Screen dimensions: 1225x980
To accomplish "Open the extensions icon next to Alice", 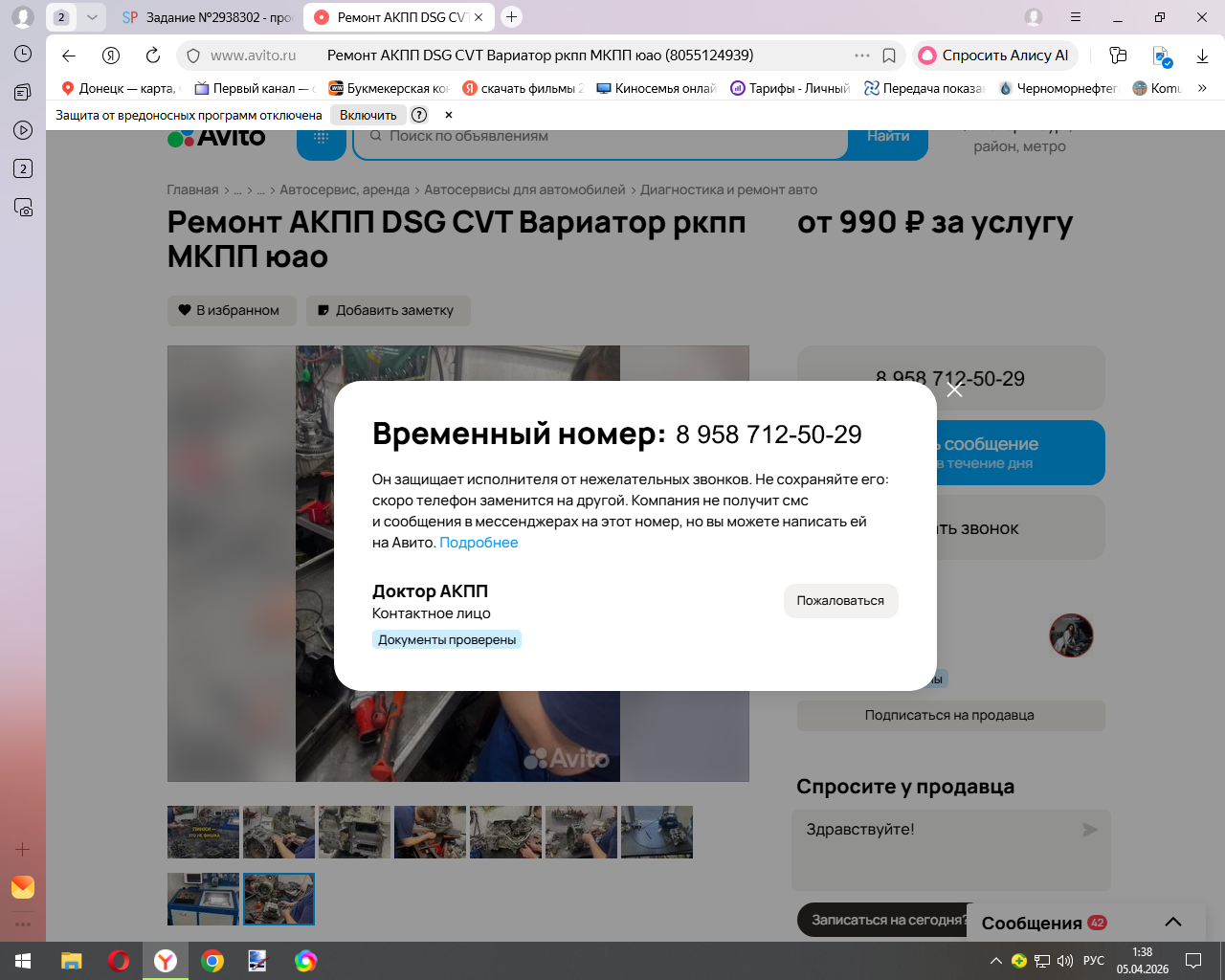I will point(1118,56).
